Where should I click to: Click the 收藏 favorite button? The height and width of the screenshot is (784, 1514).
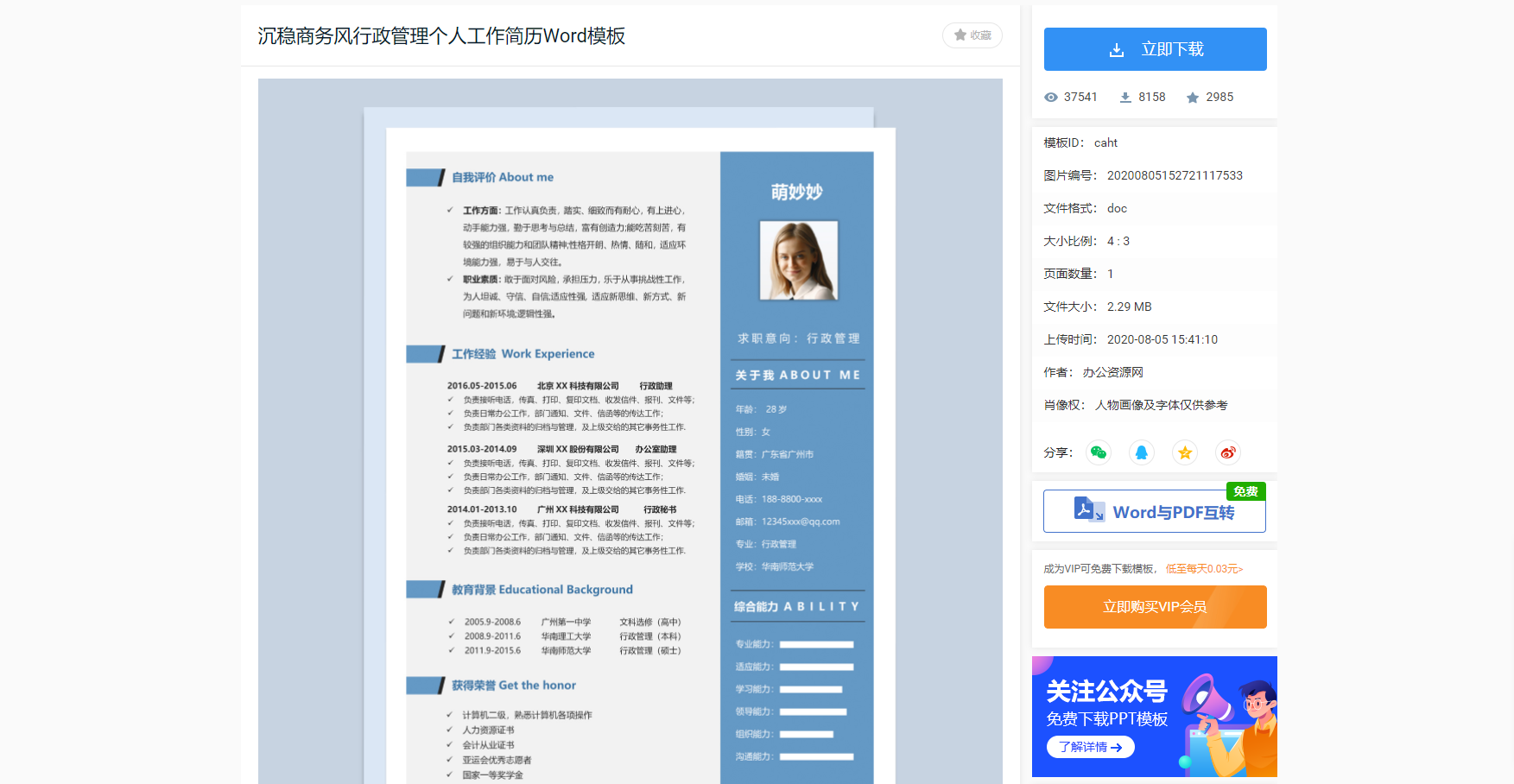(972, 35)
